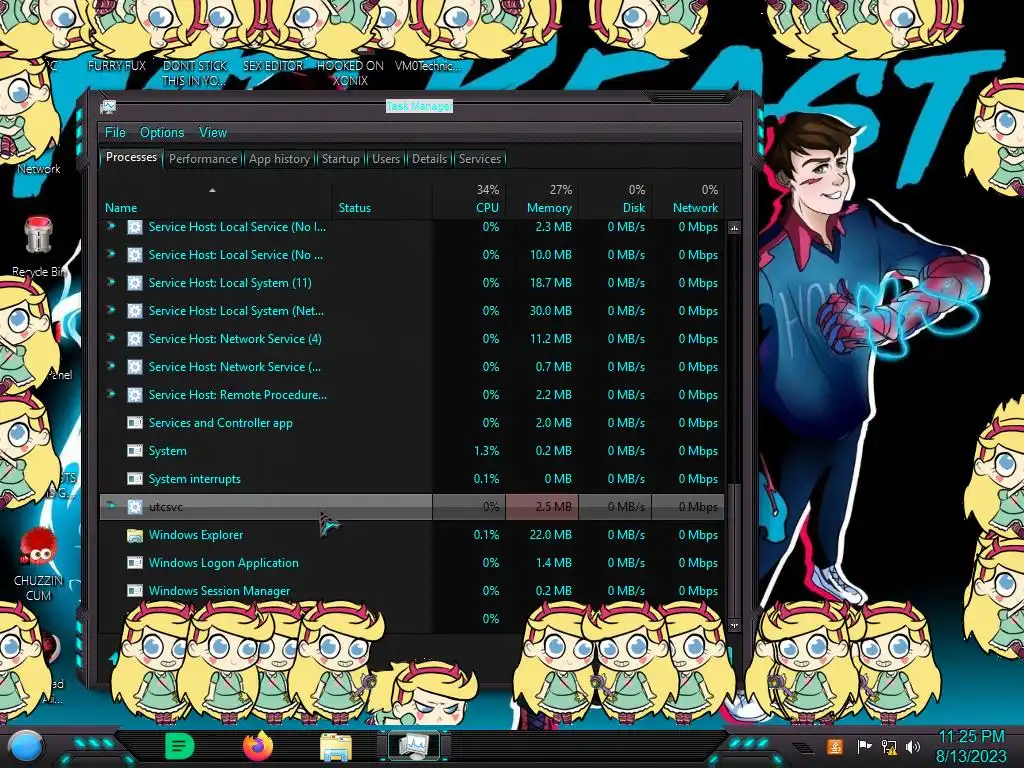Select the "Network" desktop icon label
Image resolution: width=1024 pixels, height=768 pixels.
(x=39, y=168)
